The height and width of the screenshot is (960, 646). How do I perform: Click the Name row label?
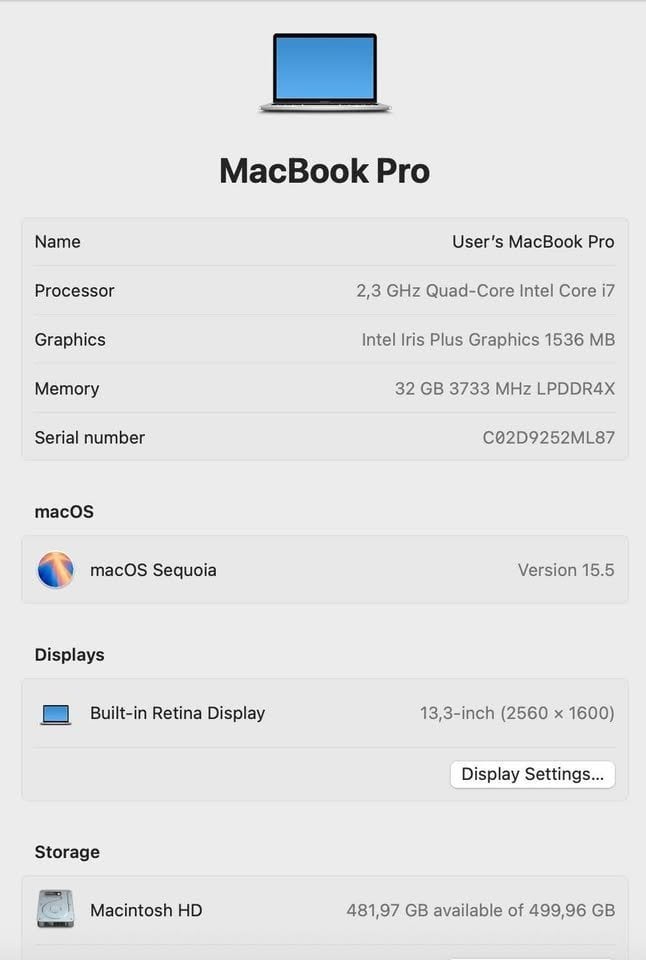(x=58, y=242)
